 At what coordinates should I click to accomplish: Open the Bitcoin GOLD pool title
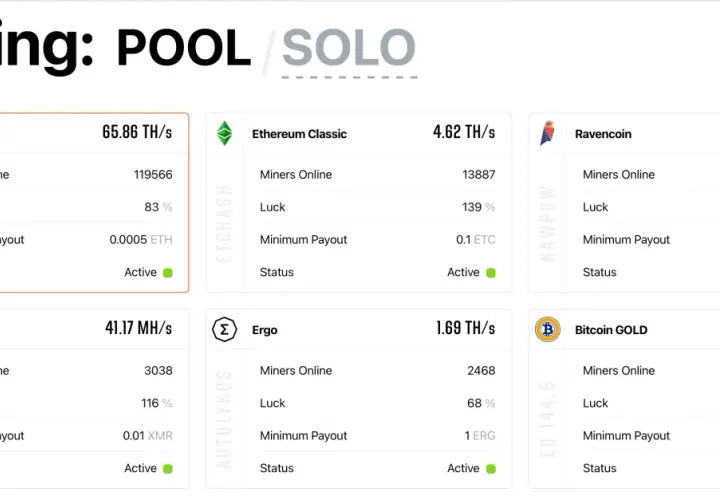click(611, 330)
